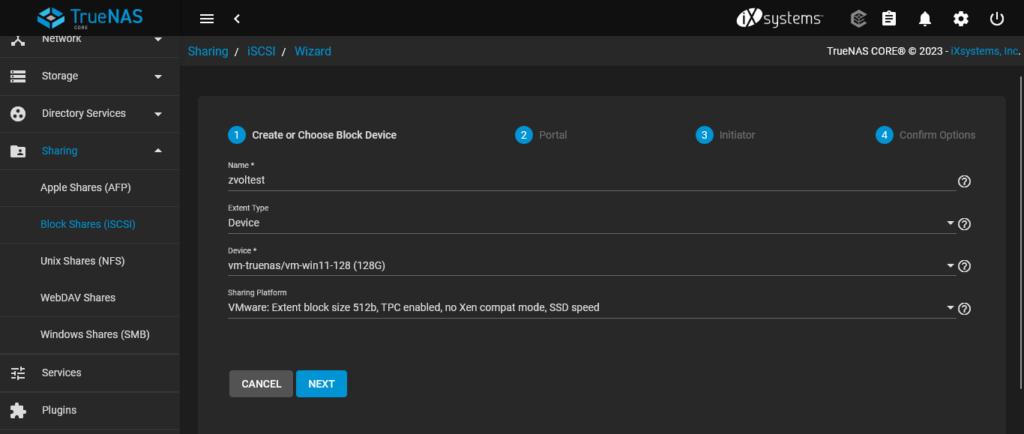The image size is (1024, 434).
Task: Open the Sharing Platform dropdown
Action: pyautogui.click(x=590, y=308)
